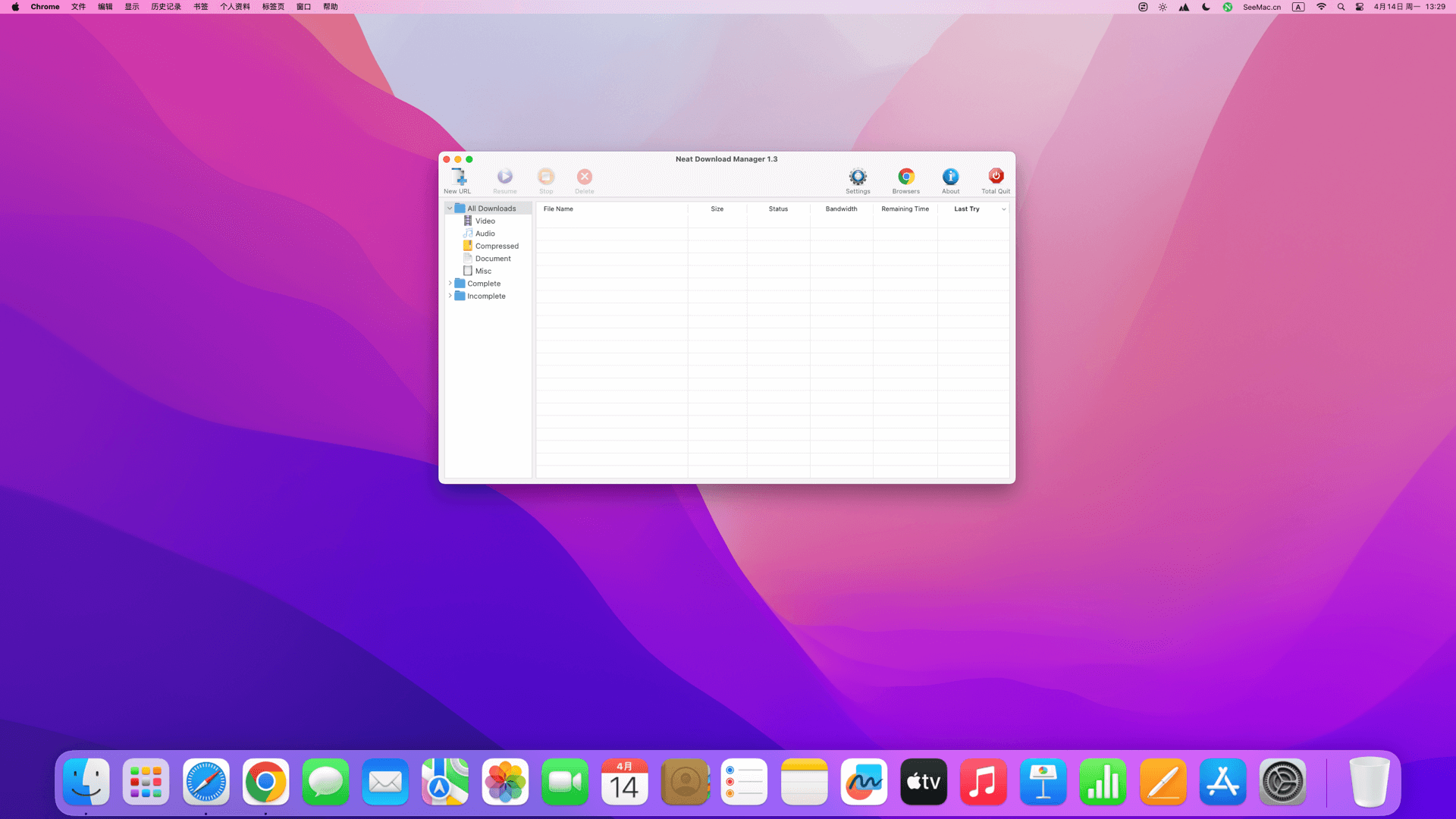Image resolution: width=1456 pixels, height=819 pixels.
Task: Open the 窗口 menu
Action: click(303, 7)
